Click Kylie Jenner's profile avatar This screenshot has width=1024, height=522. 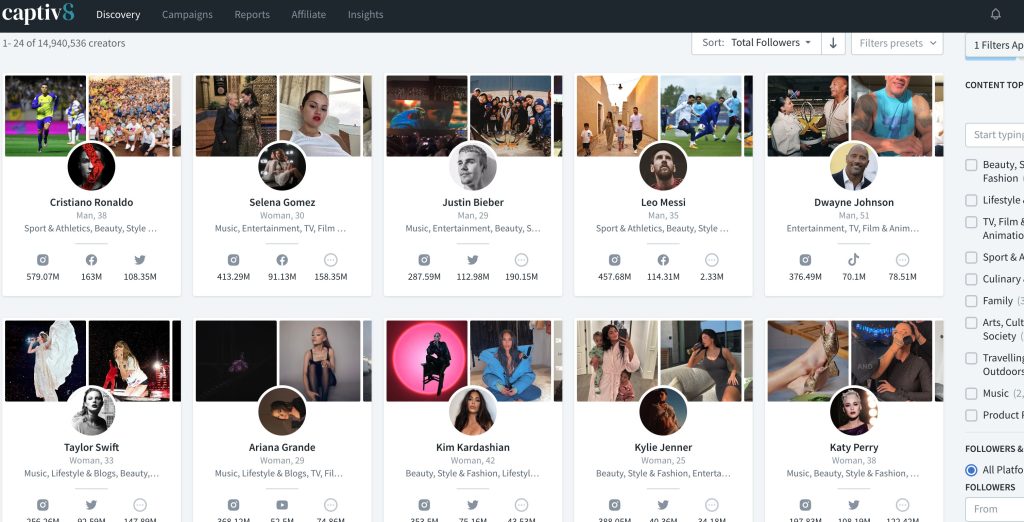click(664, 411)
